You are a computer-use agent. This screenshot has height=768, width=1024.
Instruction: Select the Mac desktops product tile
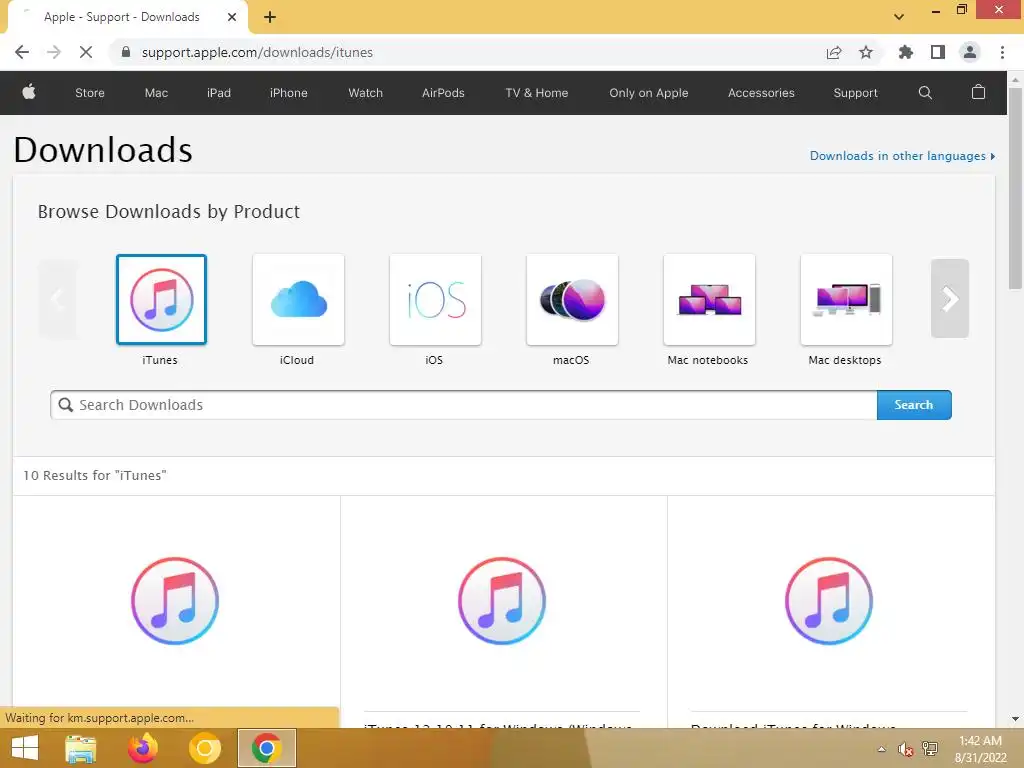pos(846,299)
